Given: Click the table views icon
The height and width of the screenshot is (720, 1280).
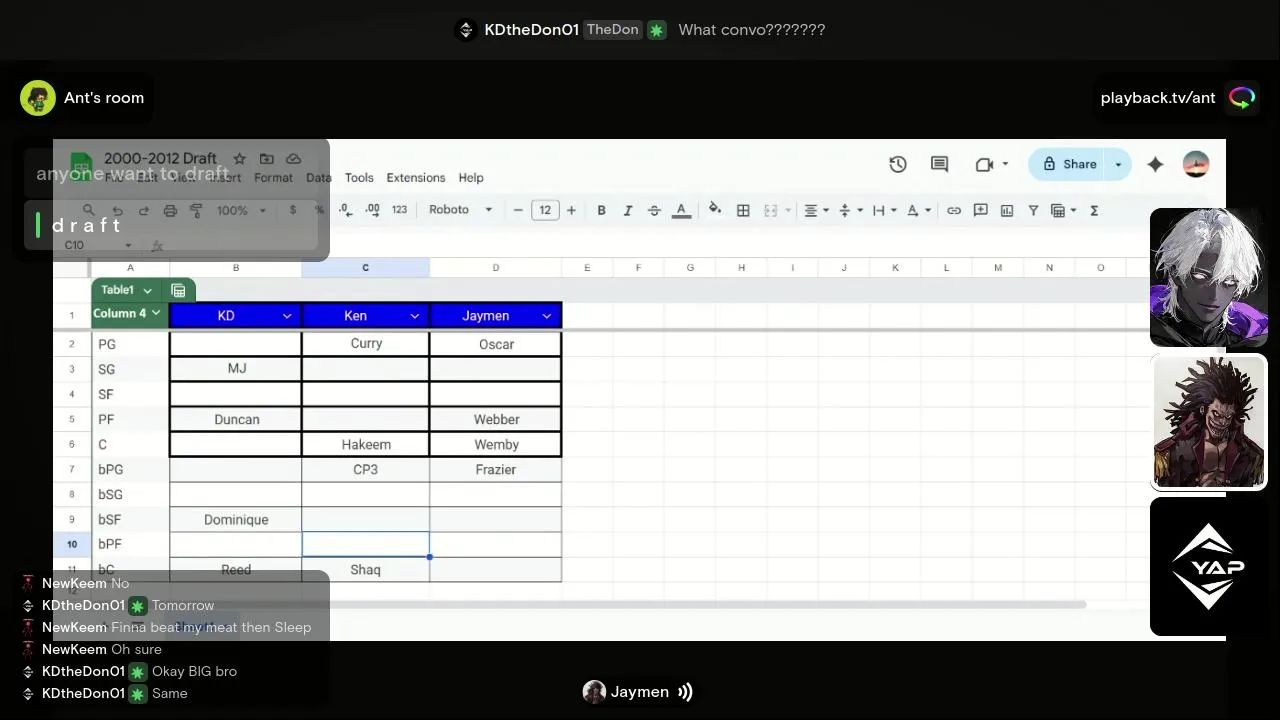Looking at the screenshot, I should (1058, 210).
